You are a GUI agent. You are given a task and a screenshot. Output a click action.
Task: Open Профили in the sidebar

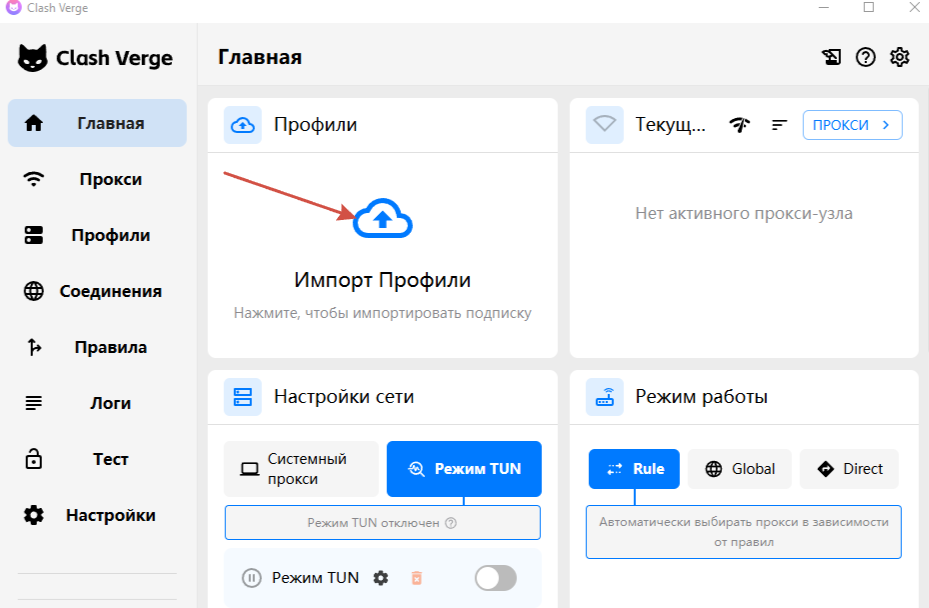(97, 235)
